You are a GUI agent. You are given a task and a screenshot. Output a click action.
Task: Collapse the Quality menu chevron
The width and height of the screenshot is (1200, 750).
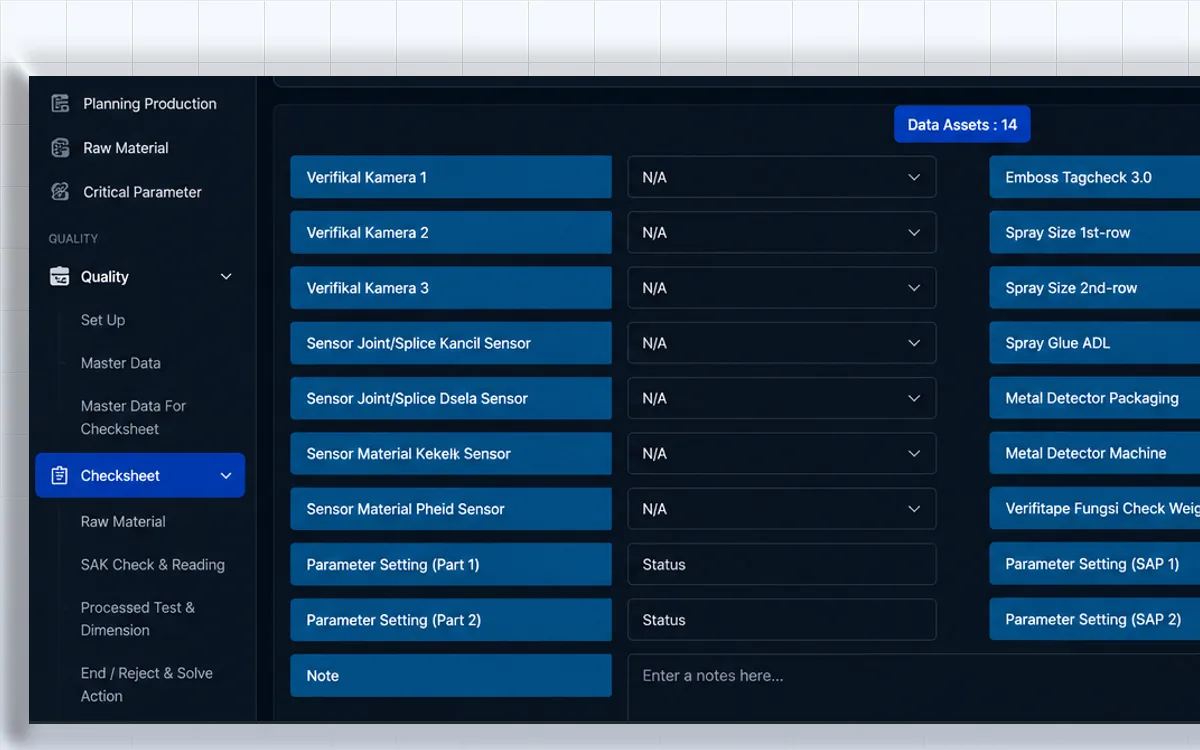[226, 277]
